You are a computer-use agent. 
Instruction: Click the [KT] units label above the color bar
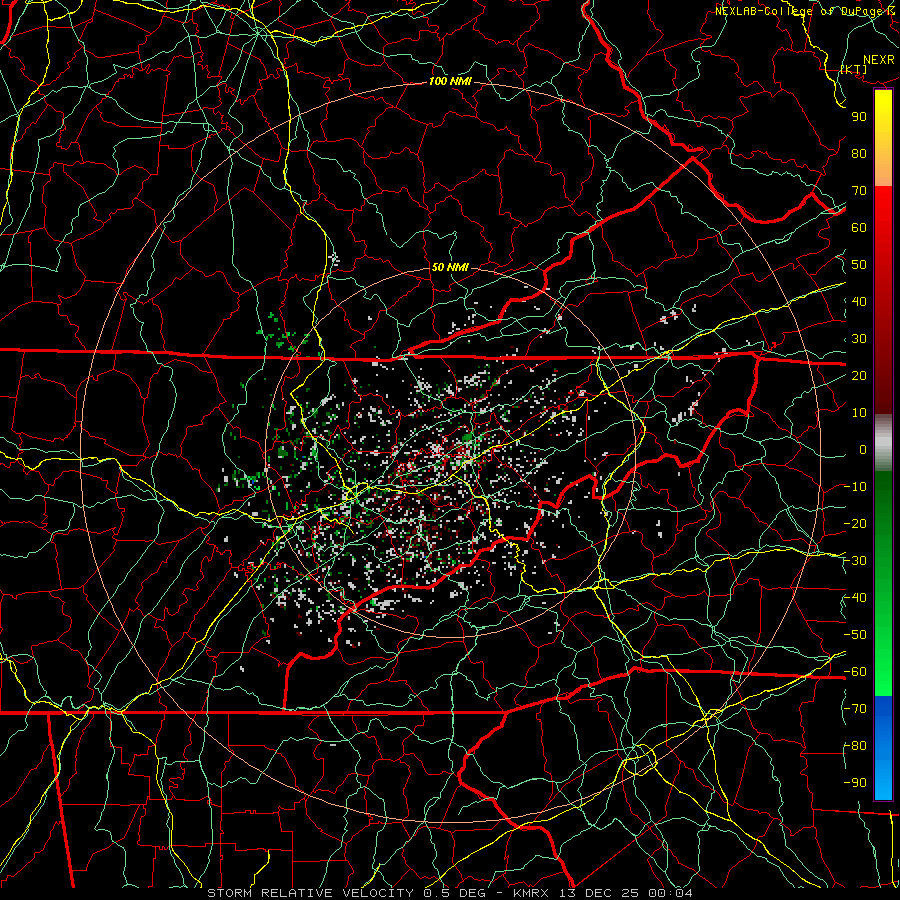point(854,69)
